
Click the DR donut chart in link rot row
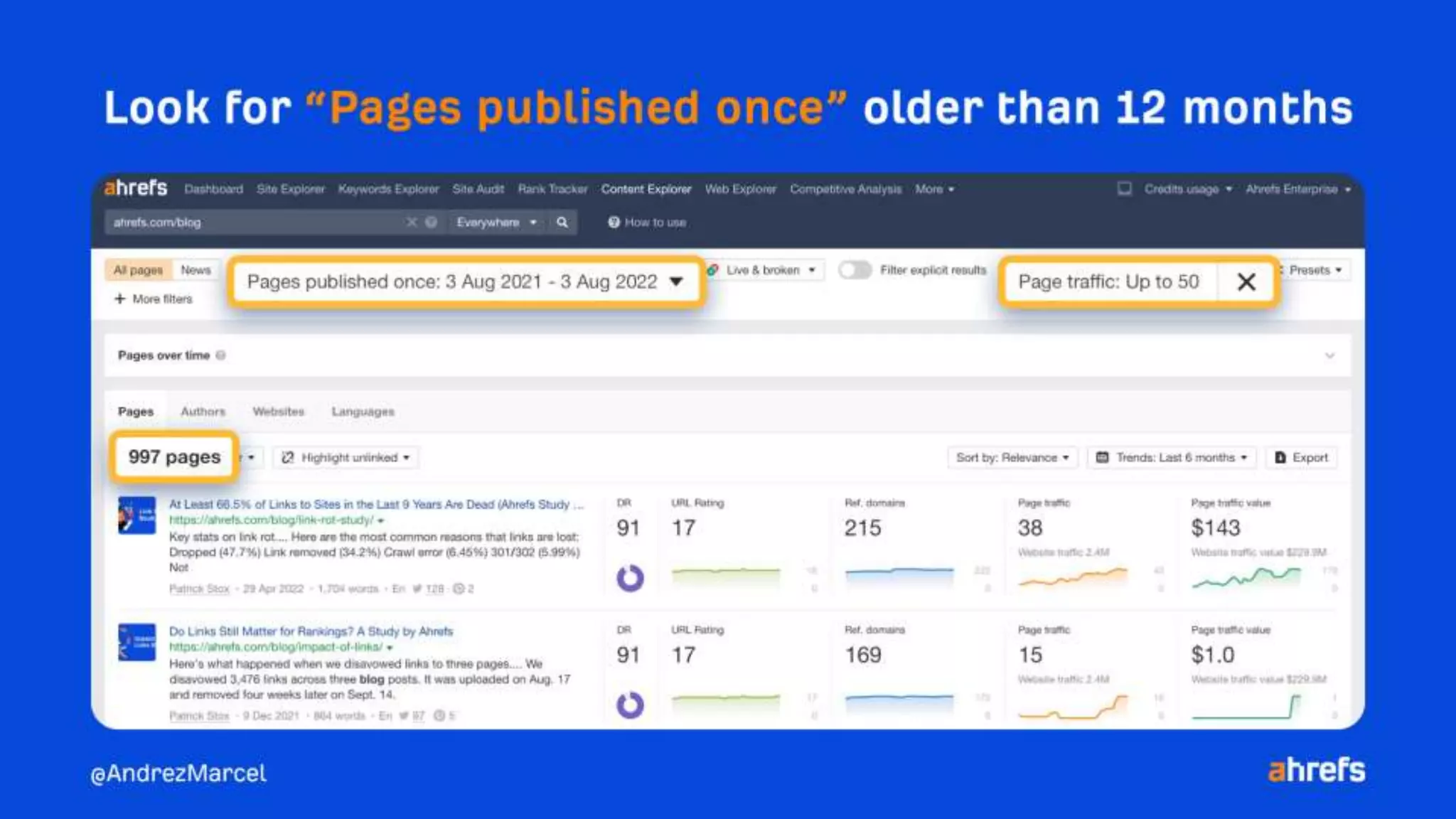pos(630,578)
